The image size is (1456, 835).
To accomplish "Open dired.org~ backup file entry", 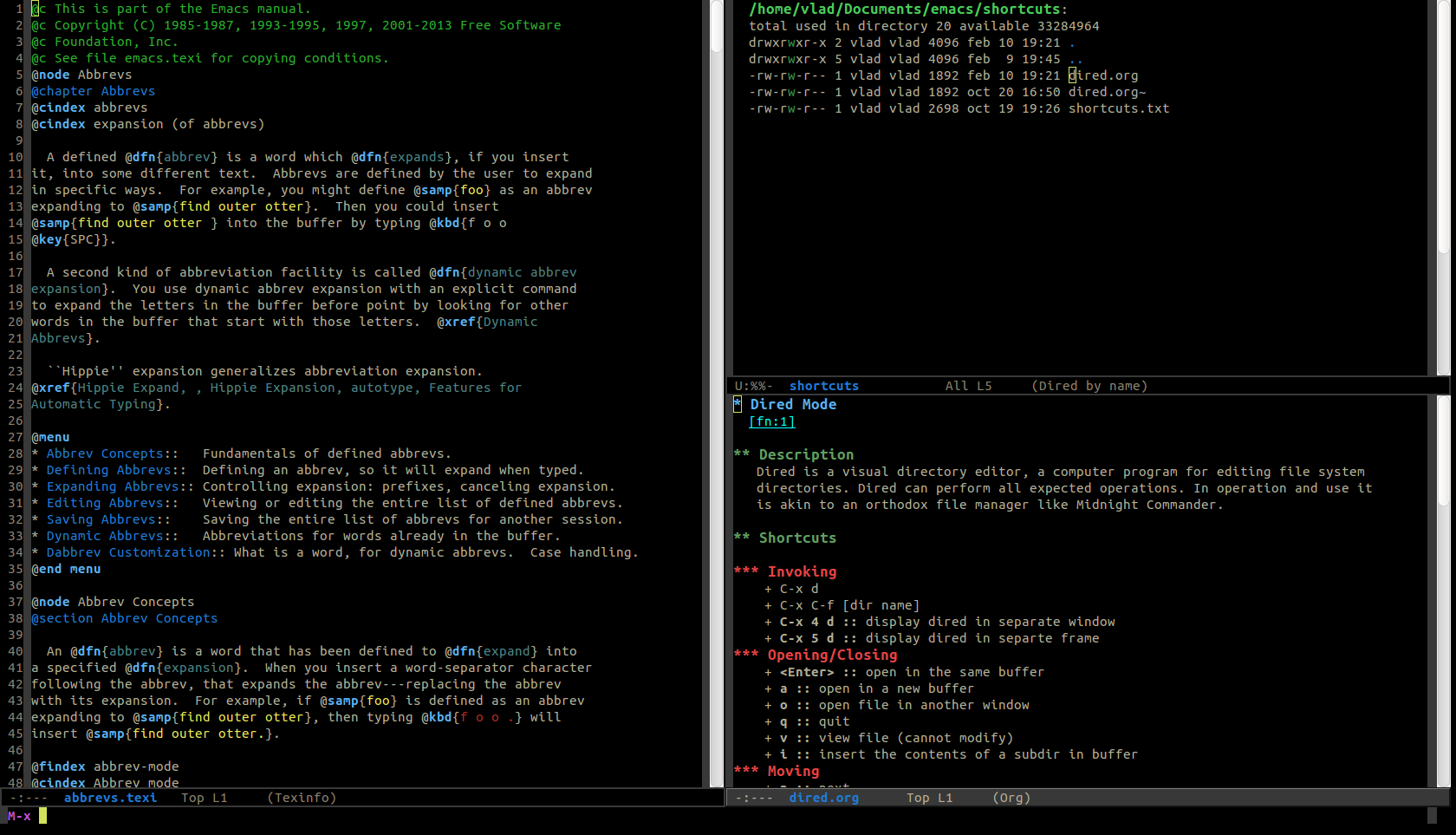I will [1107, 92].
